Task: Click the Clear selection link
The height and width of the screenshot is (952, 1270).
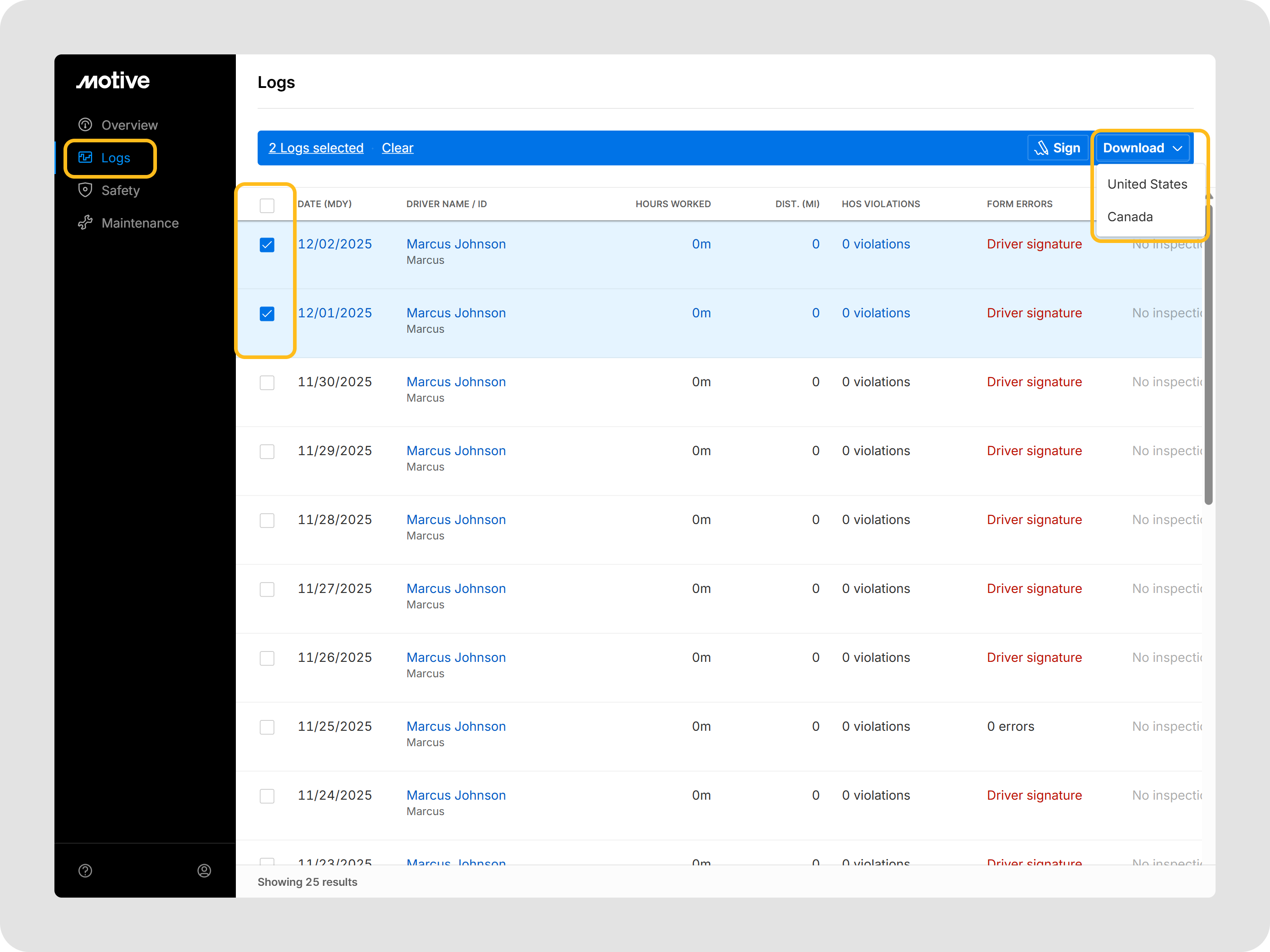Action: pyautogui.click(x=397, y=148)
